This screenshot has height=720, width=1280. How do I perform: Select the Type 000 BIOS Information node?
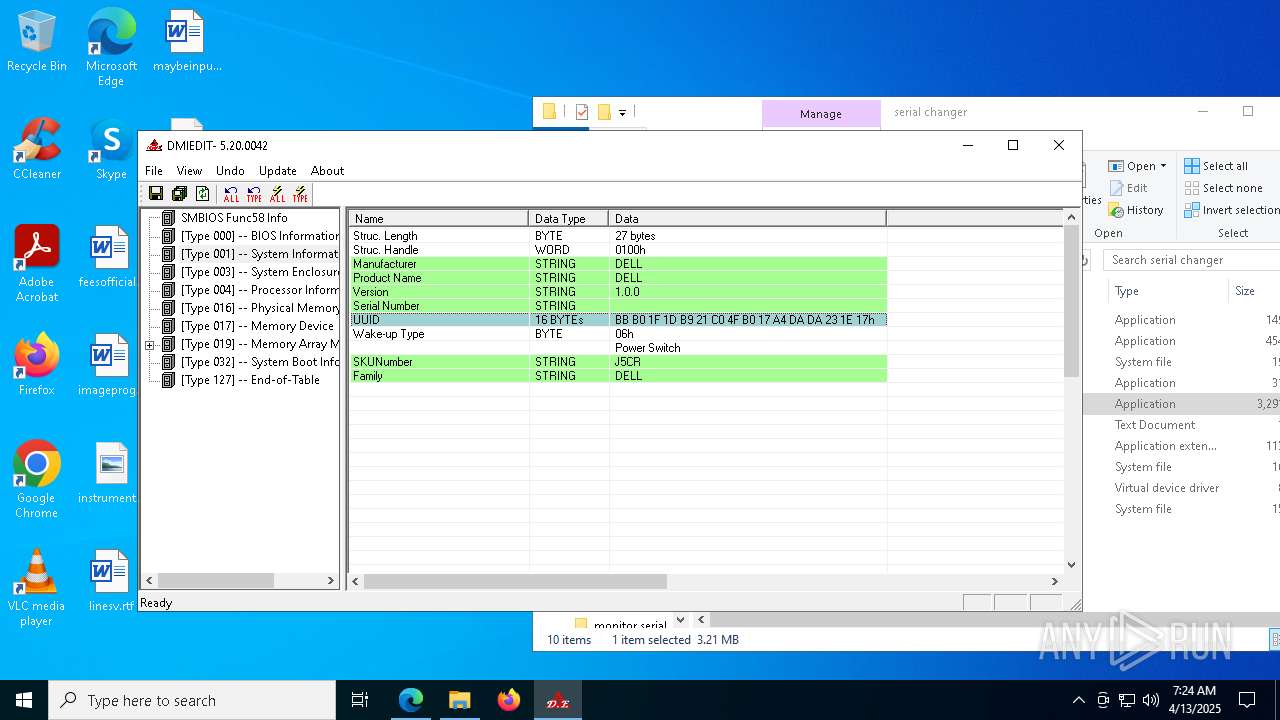coord(260,236)
